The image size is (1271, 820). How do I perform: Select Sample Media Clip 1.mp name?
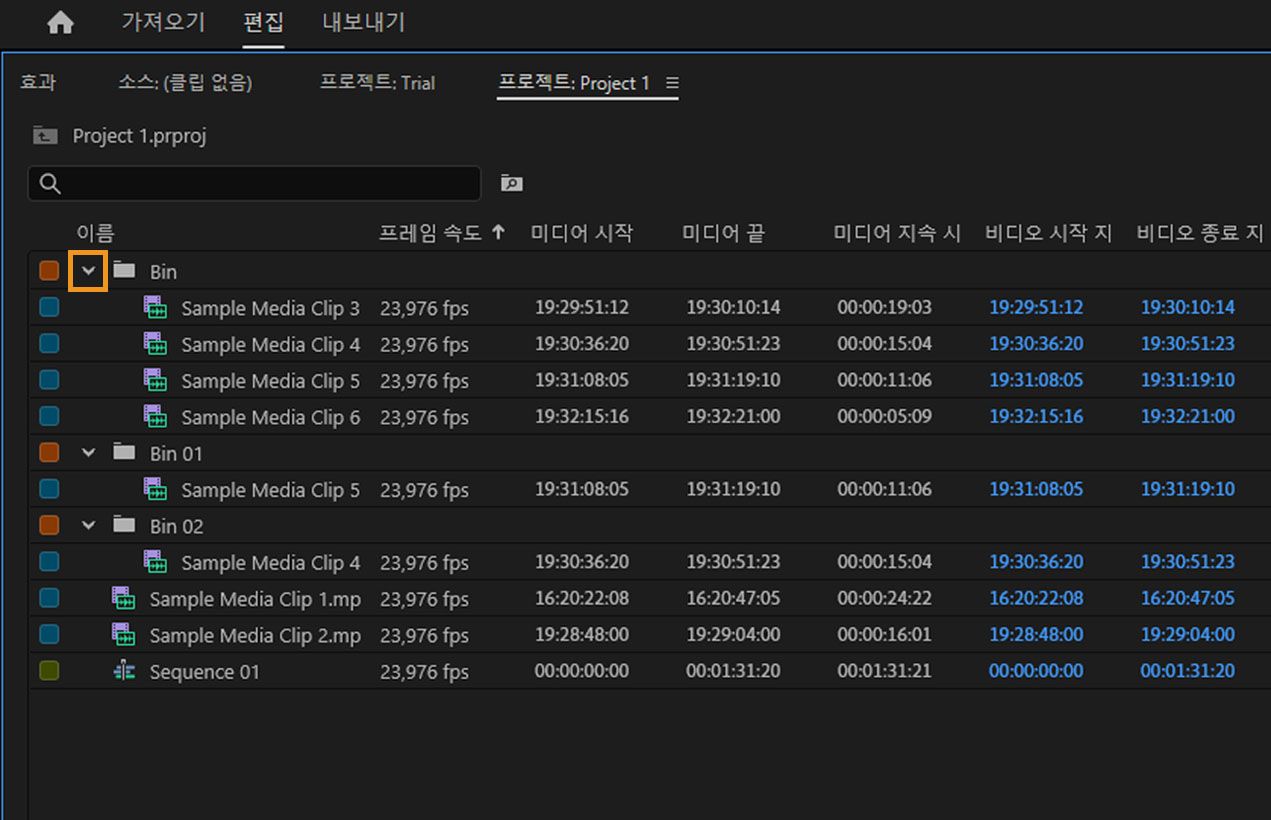(255, 599)
